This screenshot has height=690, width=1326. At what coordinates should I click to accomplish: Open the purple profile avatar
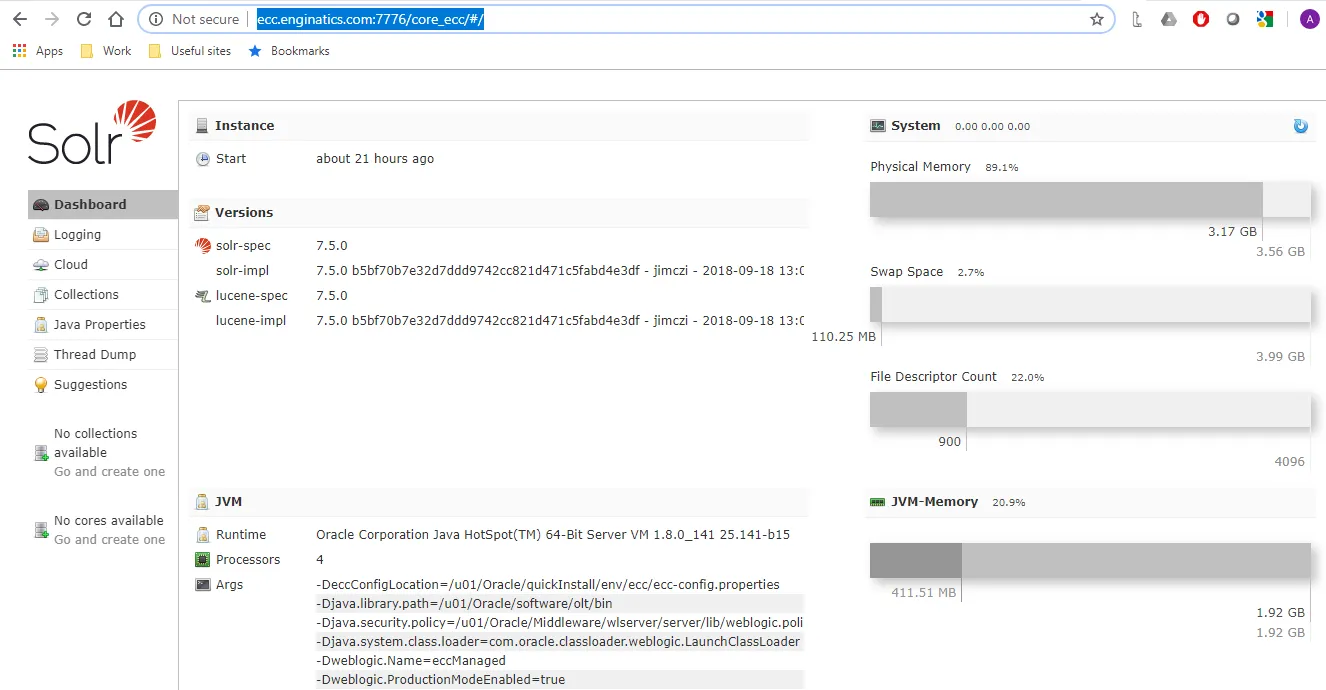coord(1309,19)
